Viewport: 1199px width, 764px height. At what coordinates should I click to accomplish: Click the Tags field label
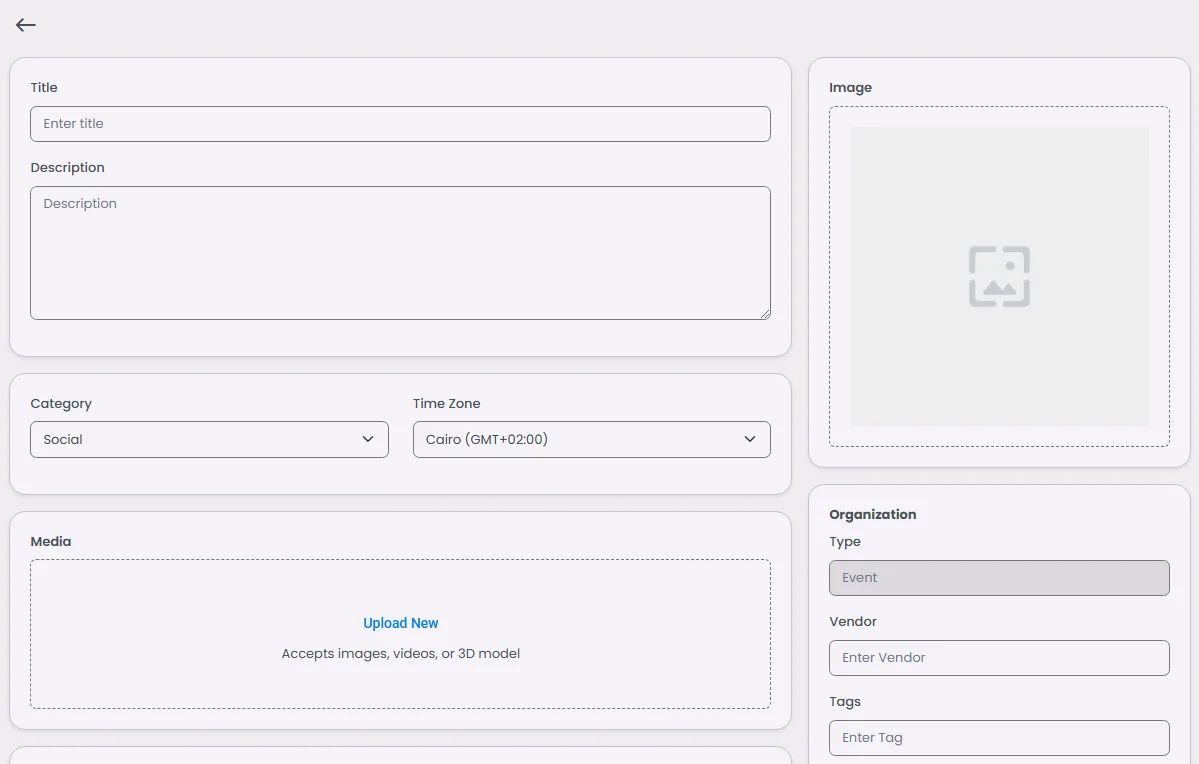[845, 702]
